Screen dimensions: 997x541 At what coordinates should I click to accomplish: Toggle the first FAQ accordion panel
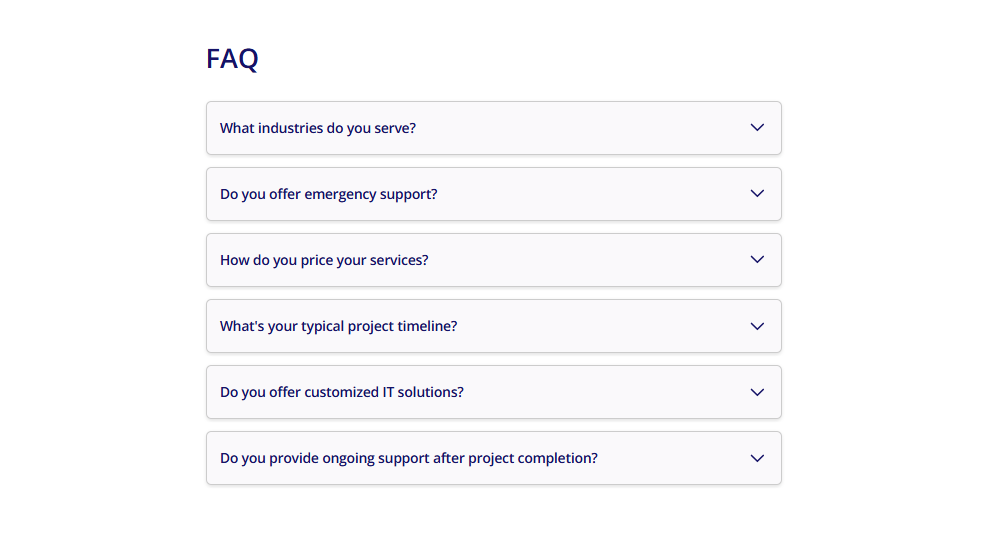pos(493,128)
